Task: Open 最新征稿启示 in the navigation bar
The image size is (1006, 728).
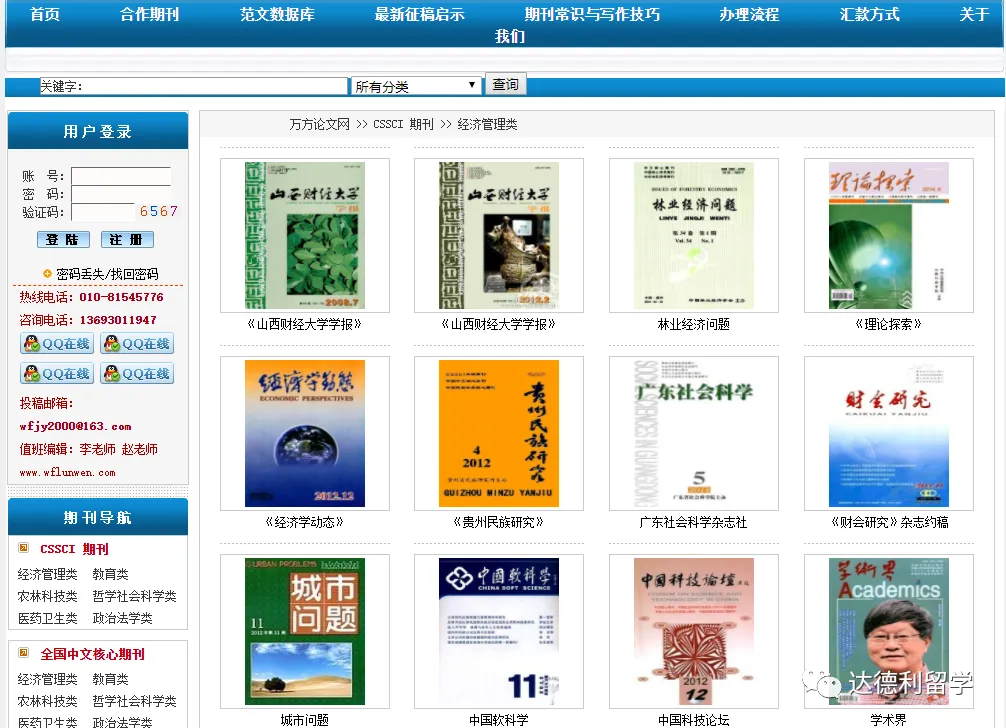Action: point(420,14)
